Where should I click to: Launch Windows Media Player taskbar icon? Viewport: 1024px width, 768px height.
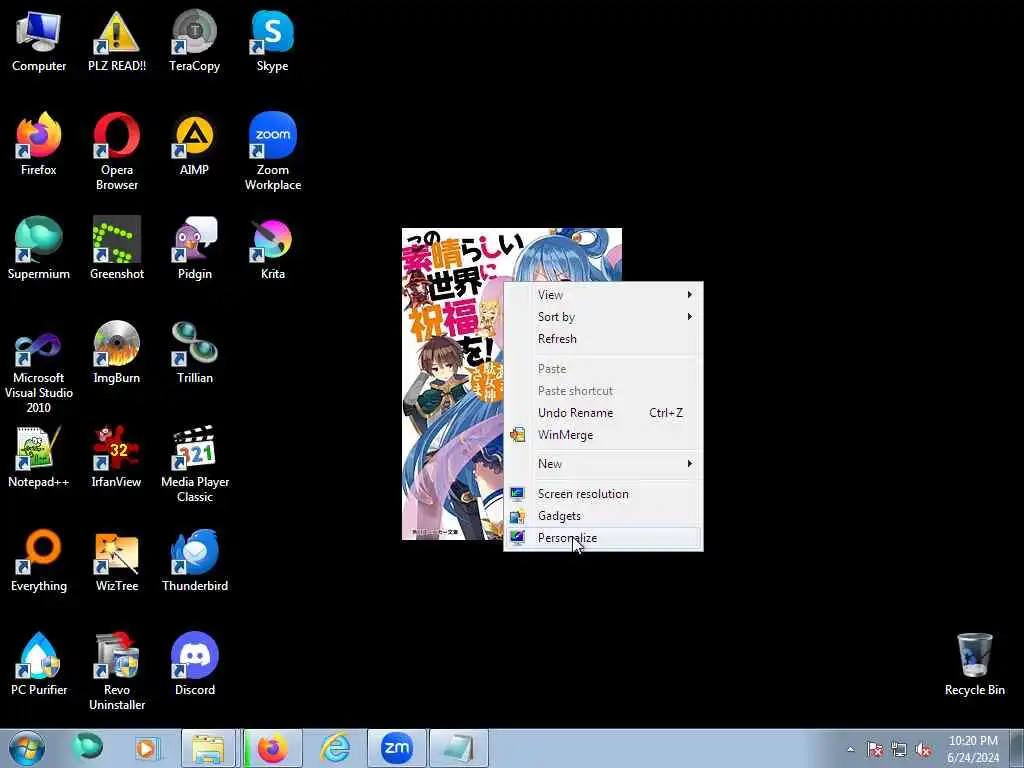148,748
